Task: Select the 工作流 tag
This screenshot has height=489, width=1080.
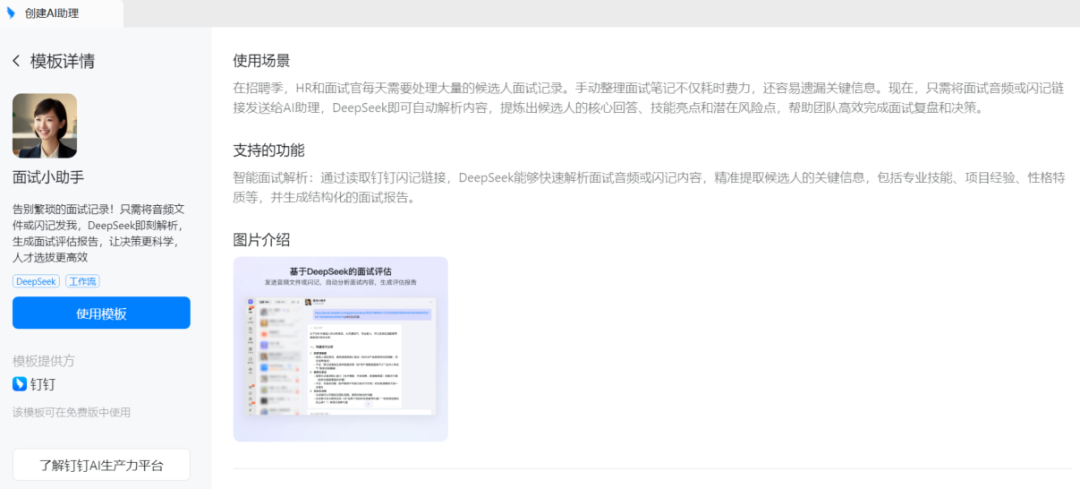Action: [83, 281]
